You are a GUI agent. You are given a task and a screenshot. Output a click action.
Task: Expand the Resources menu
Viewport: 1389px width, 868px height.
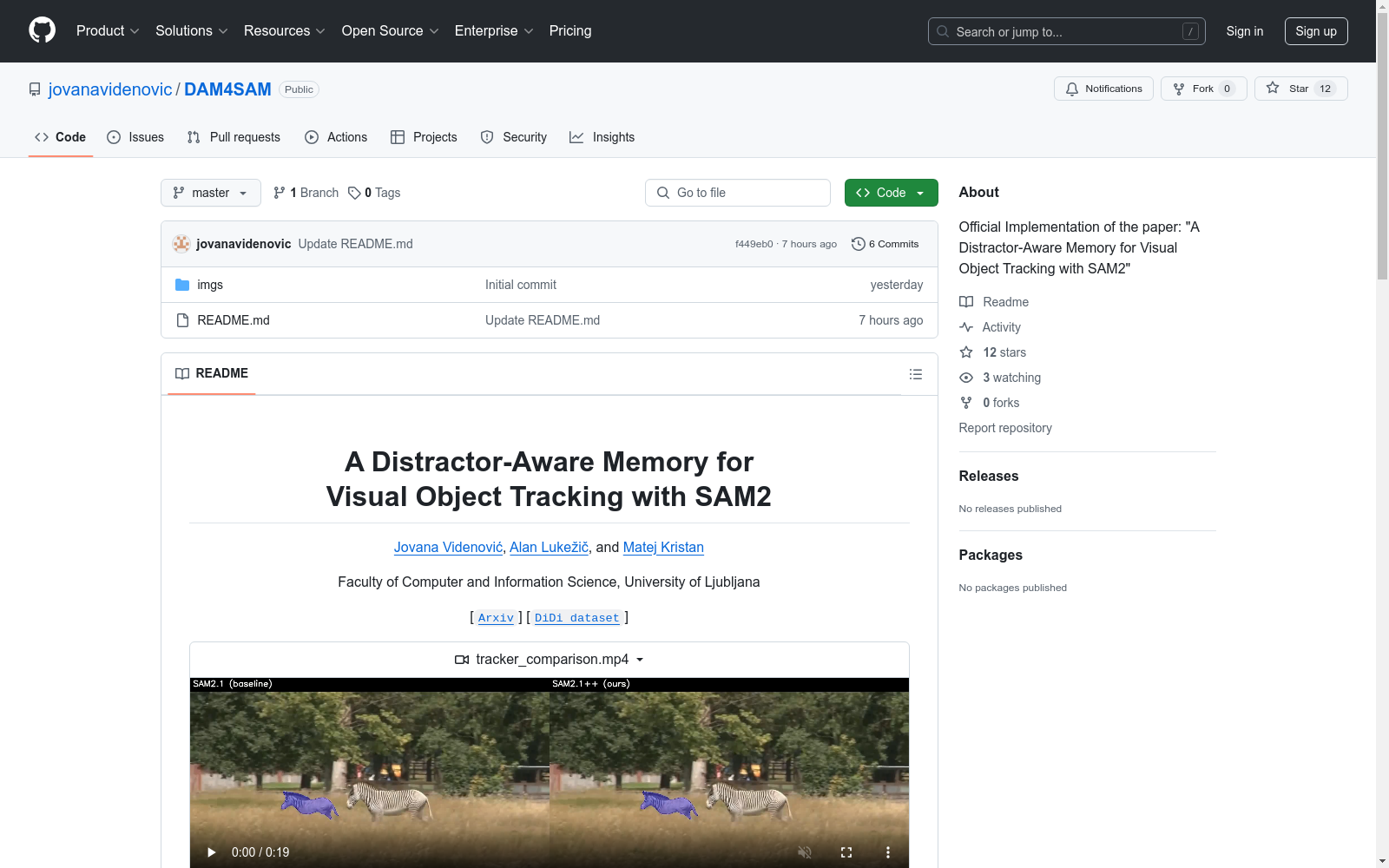pyautogui.click(x=285, y=30)
